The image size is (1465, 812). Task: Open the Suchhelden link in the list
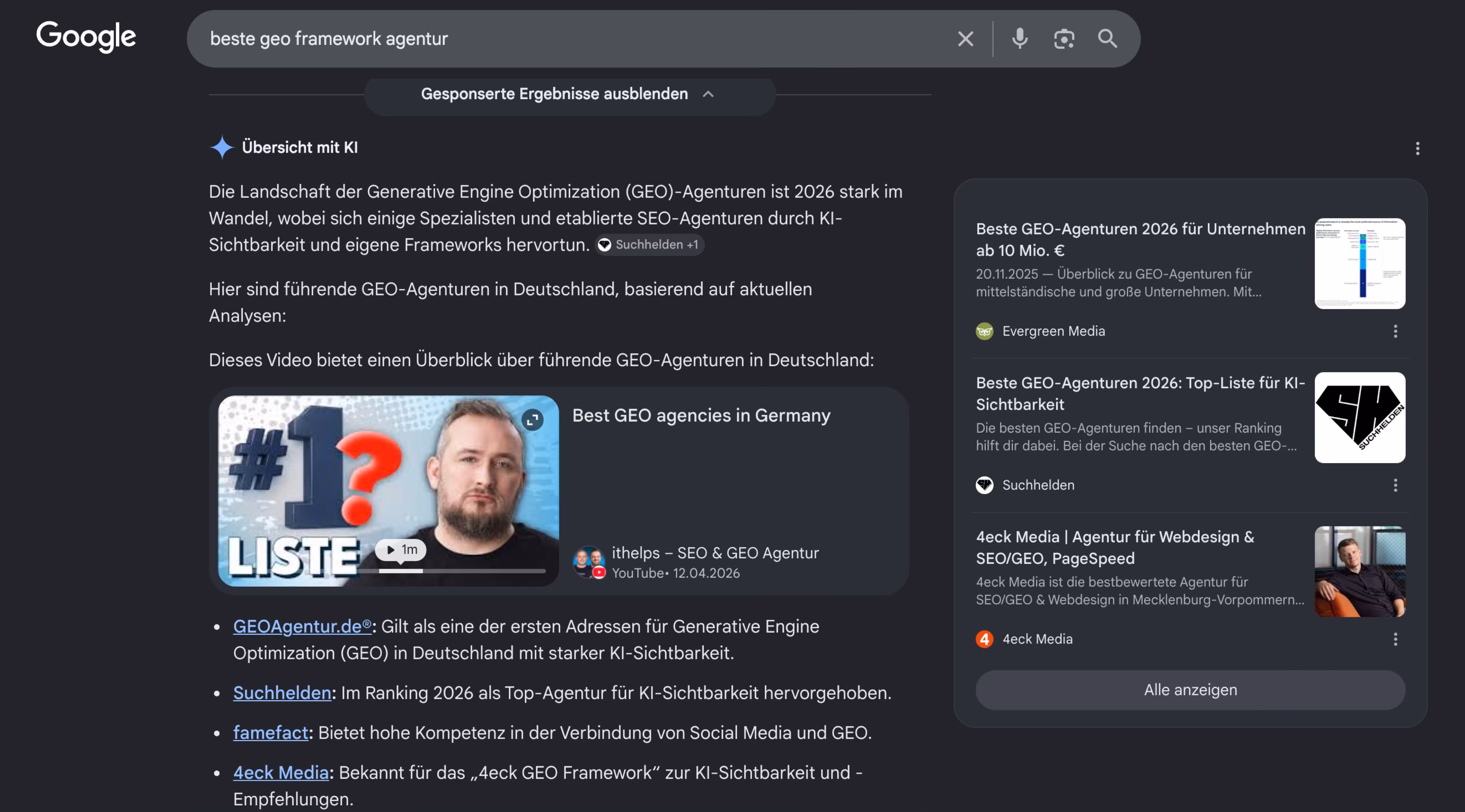coord(282,693)
